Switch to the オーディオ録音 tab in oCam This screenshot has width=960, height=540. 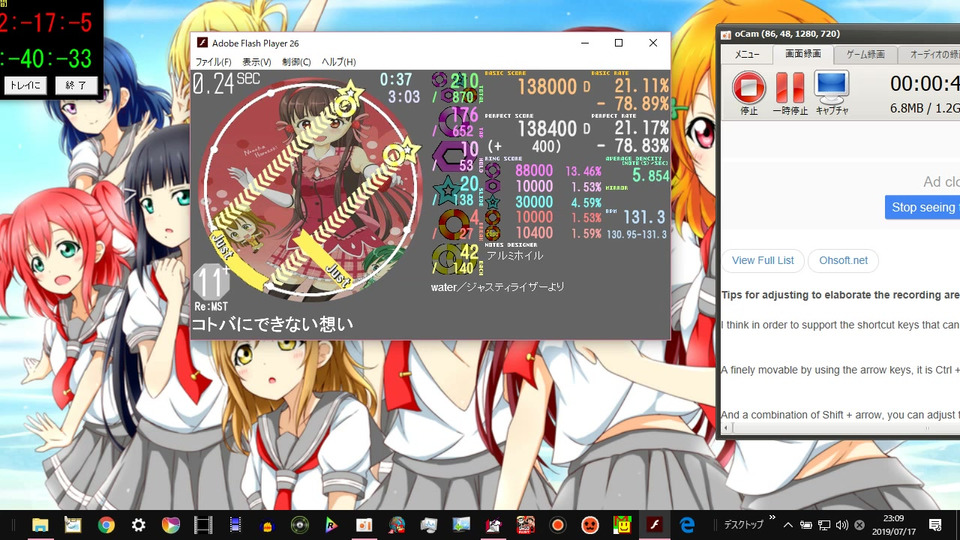pyautogui.click(x=929, y=54)
